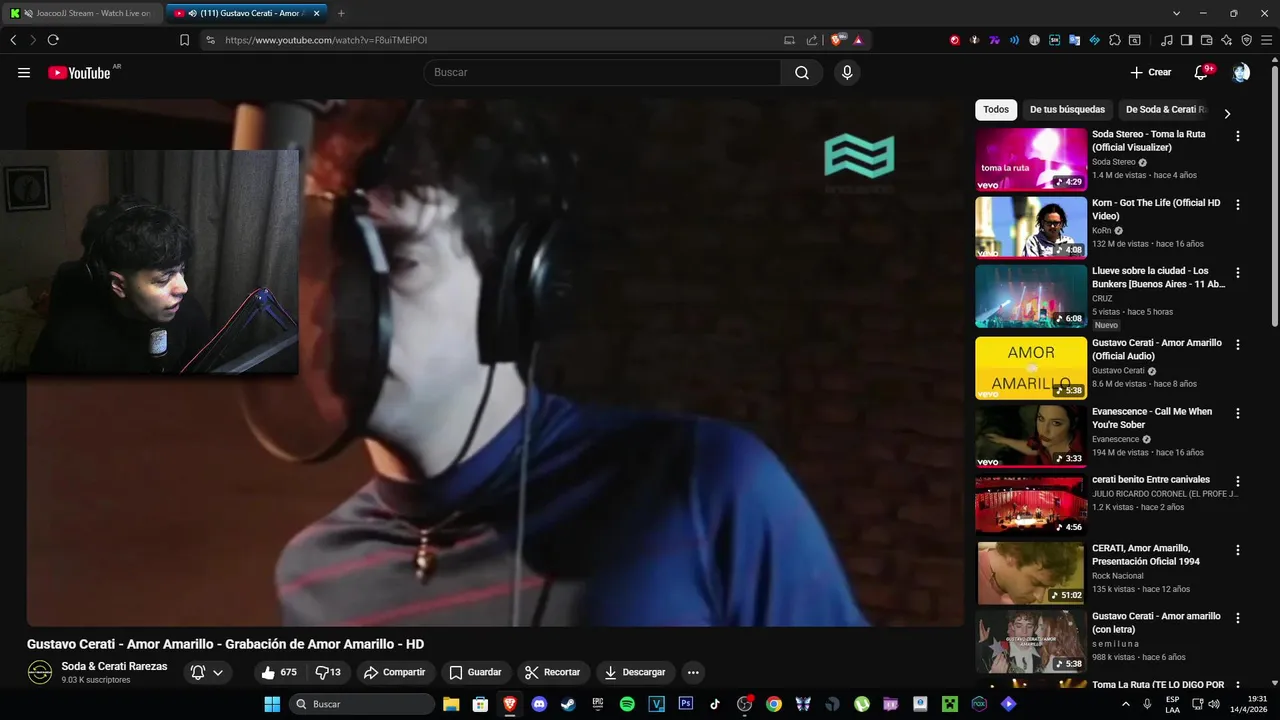
Task: Reload the page in the browser
Action: pos(53,40)
